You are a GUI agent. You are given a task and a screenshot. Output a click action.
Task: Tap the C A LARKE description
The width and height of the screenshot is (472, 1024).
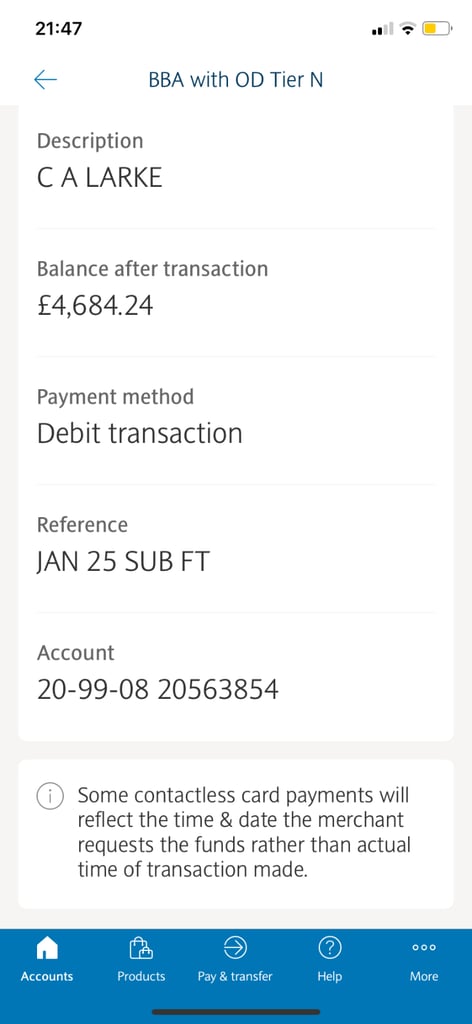(x=100, y=177)
